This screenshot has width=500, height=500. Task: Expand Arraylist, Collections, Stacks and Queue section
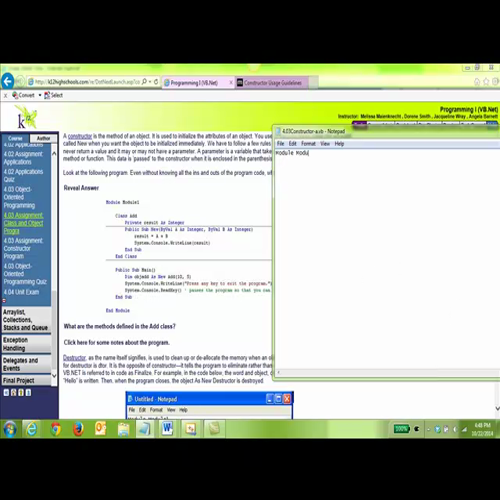click(x=26, y=320)
